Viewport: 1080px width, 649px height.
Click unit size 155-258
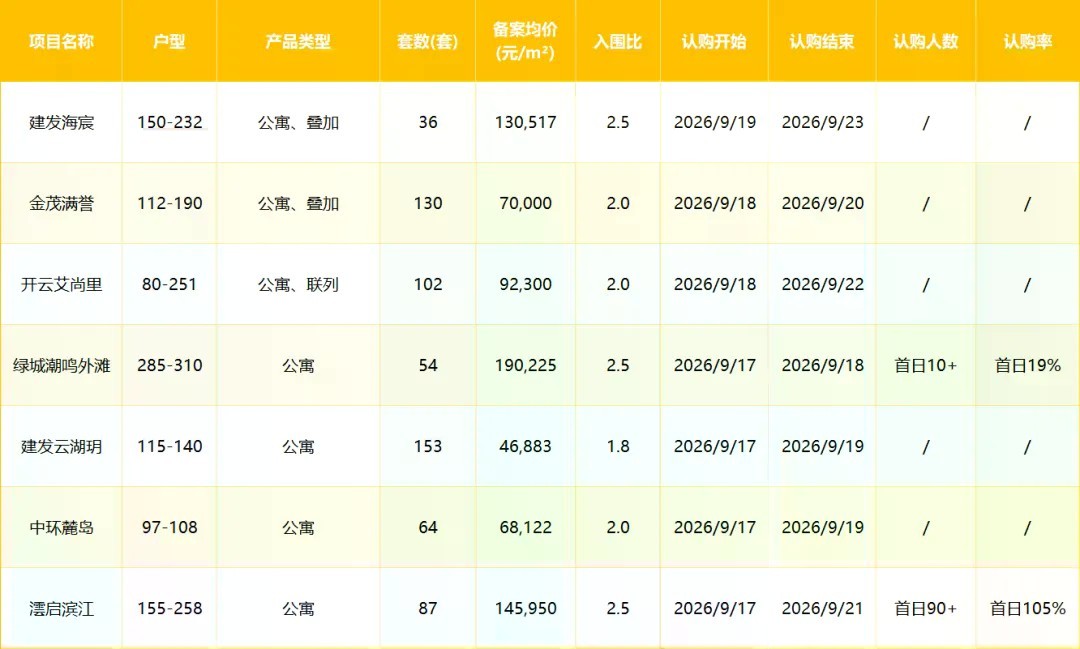pos(169,609)
